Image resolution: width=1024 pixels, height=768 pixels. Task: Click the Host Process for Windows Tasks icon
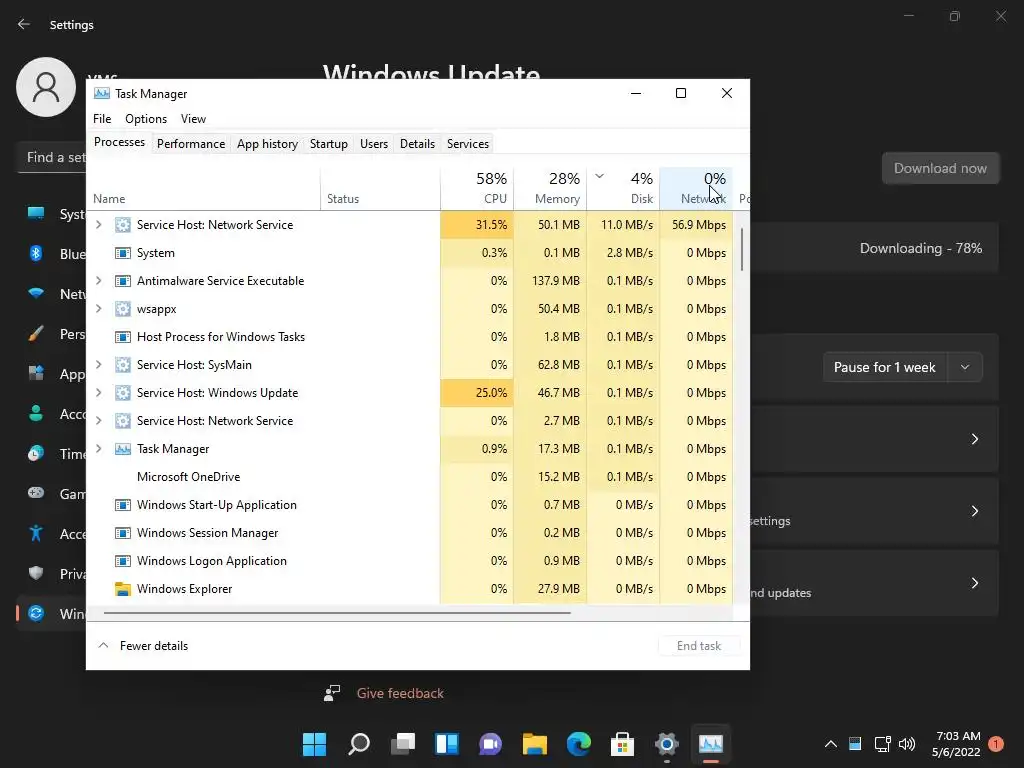pyautogui.click(x=123, y=337)
